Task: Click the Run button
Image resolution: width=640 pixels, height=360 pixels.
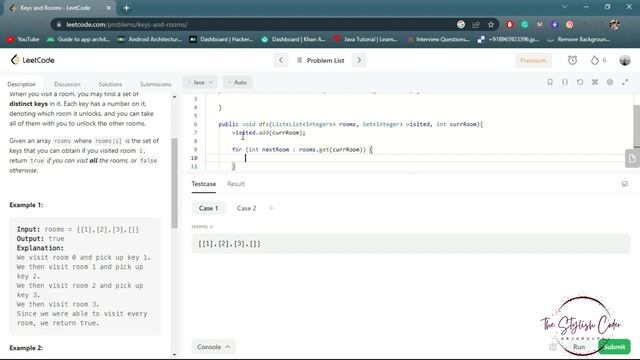Action: click(x=579, y=347)
